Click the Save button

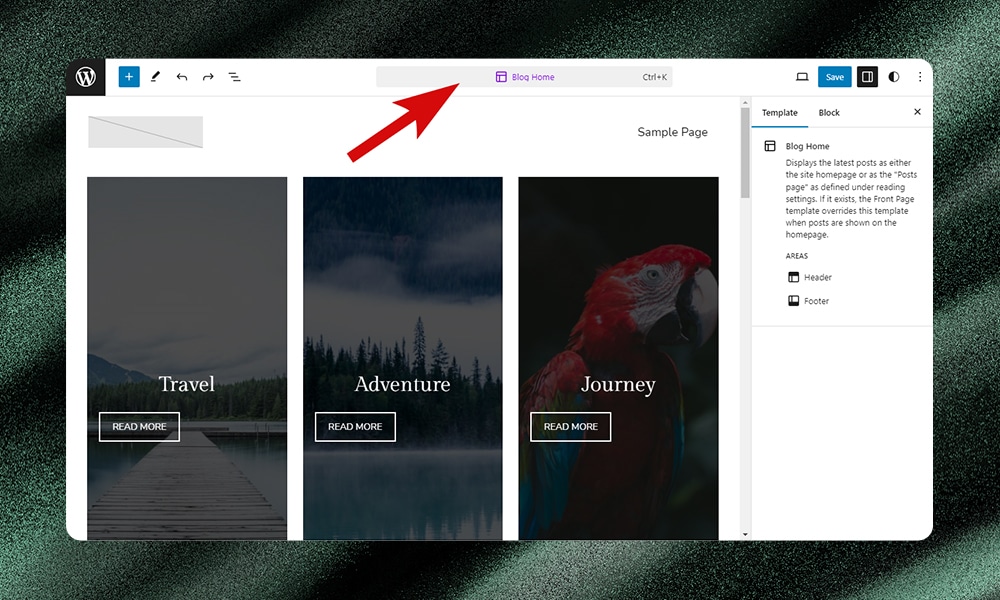click(x=834, y=76)
